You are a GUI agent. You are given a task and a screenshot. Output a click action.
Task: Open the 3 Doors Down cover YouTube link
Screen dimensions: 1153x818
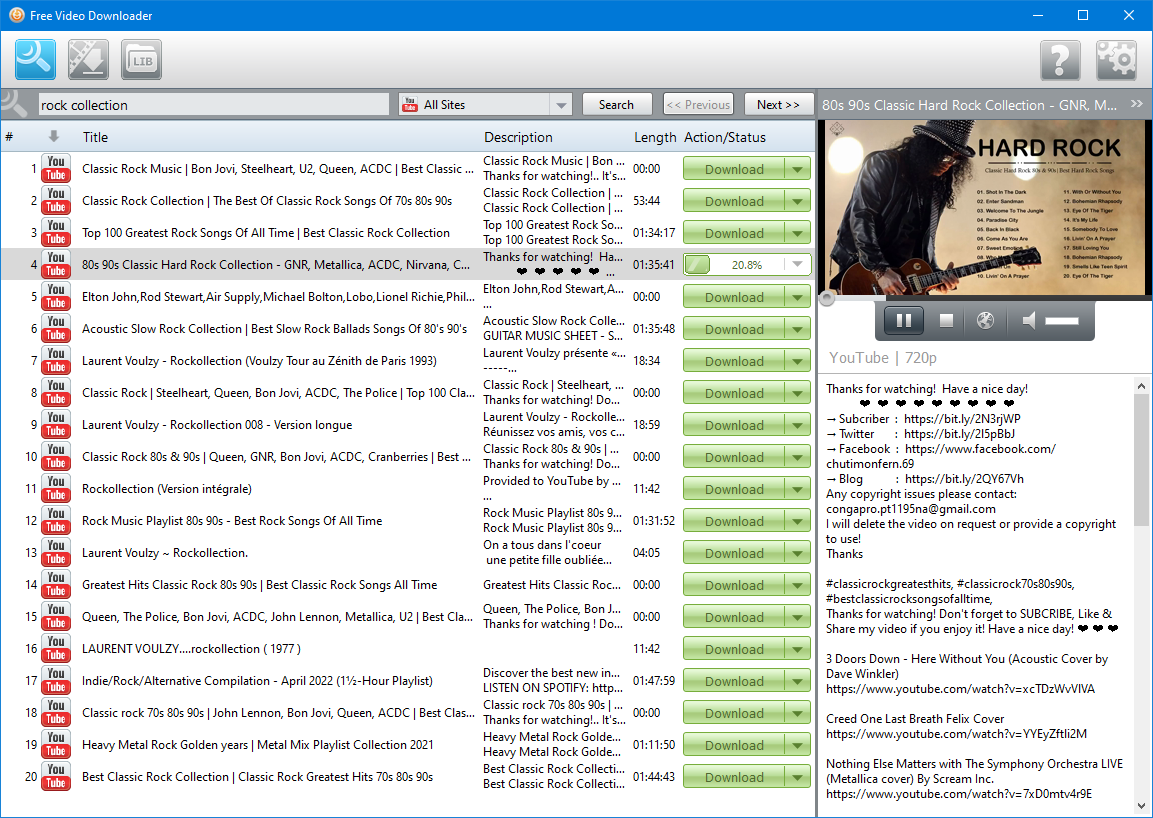[960, 689]
